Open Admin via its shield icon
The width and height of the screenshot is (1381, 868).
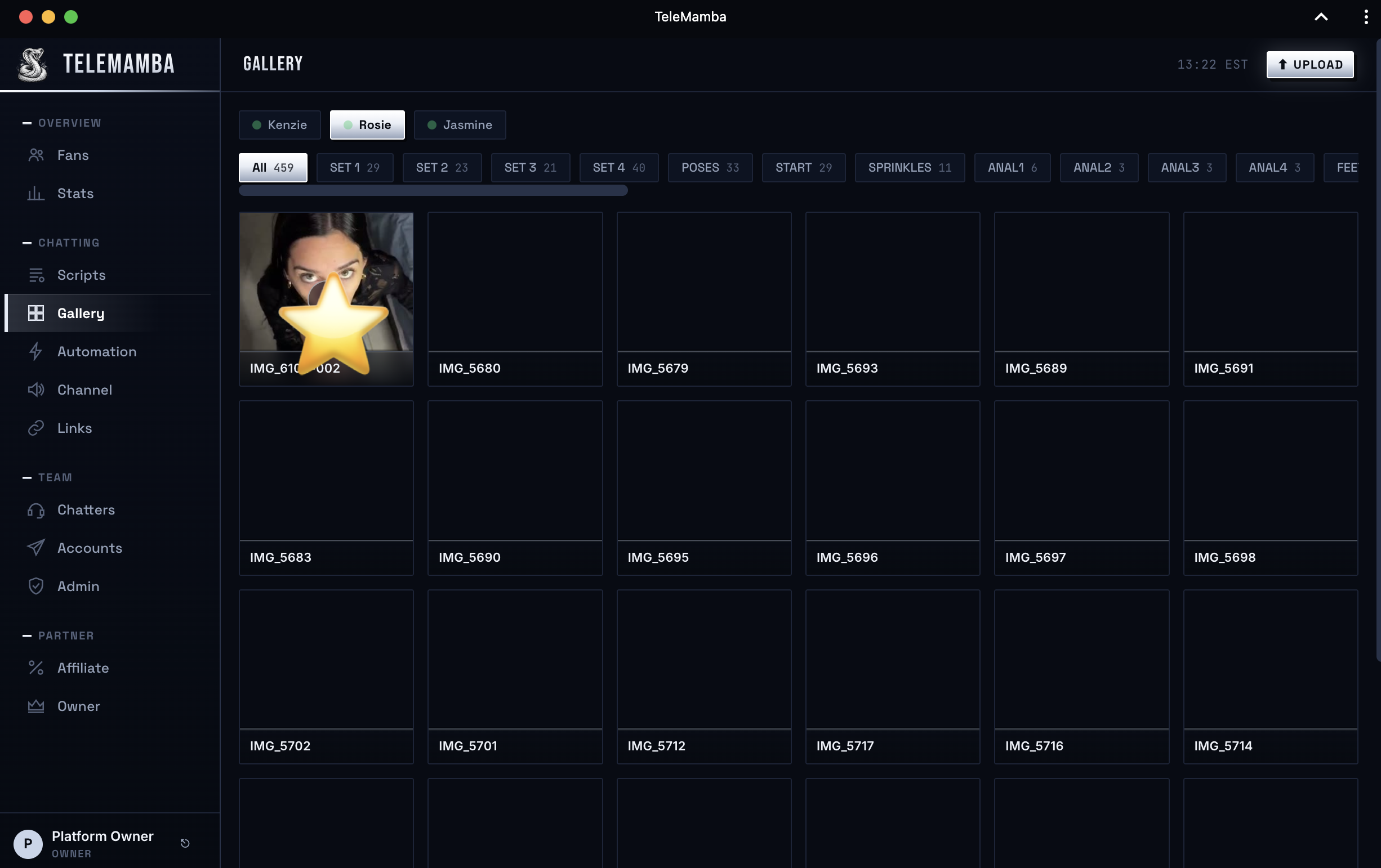coord(36,587)
